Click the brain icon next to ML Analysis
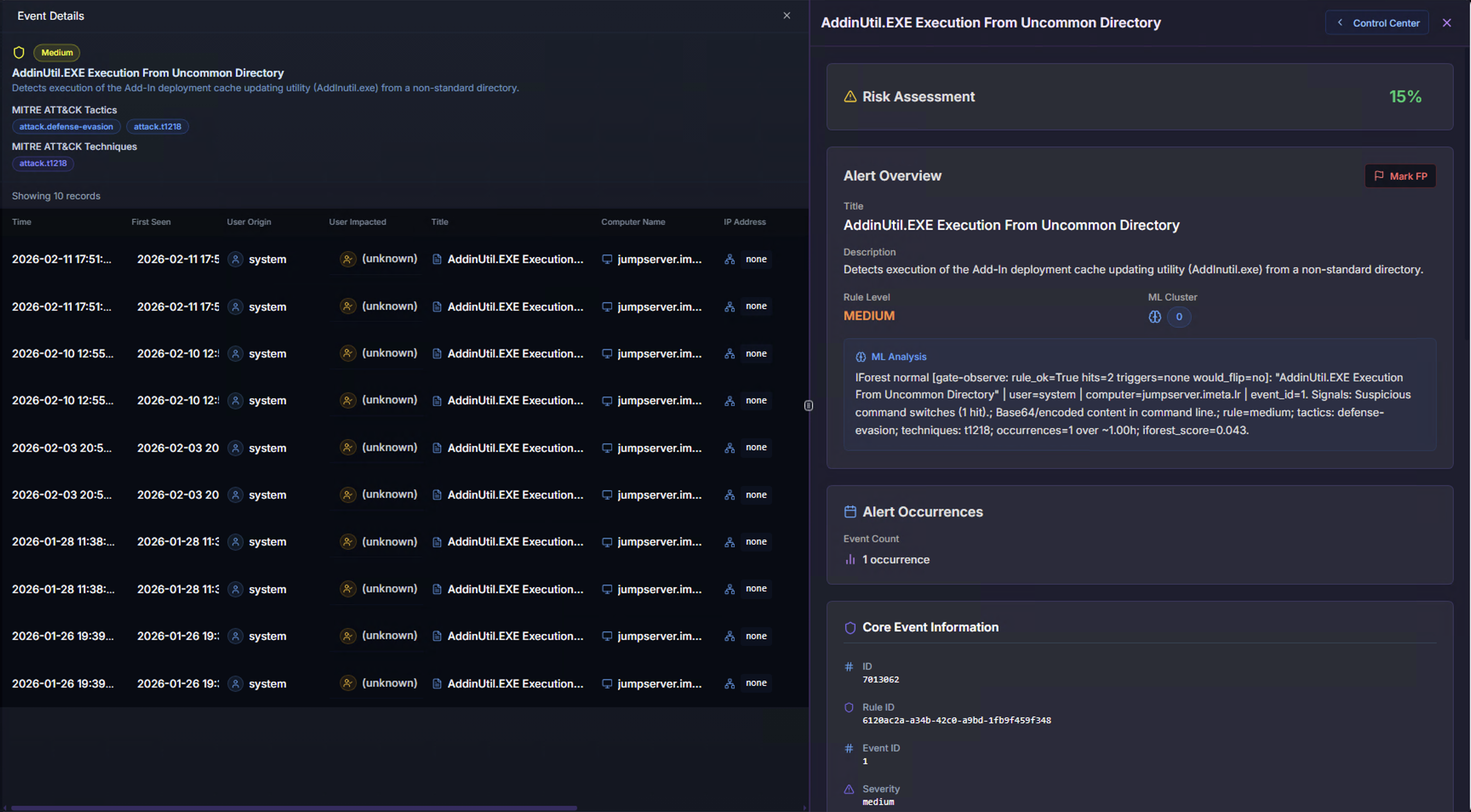 [x=861, y=356]
